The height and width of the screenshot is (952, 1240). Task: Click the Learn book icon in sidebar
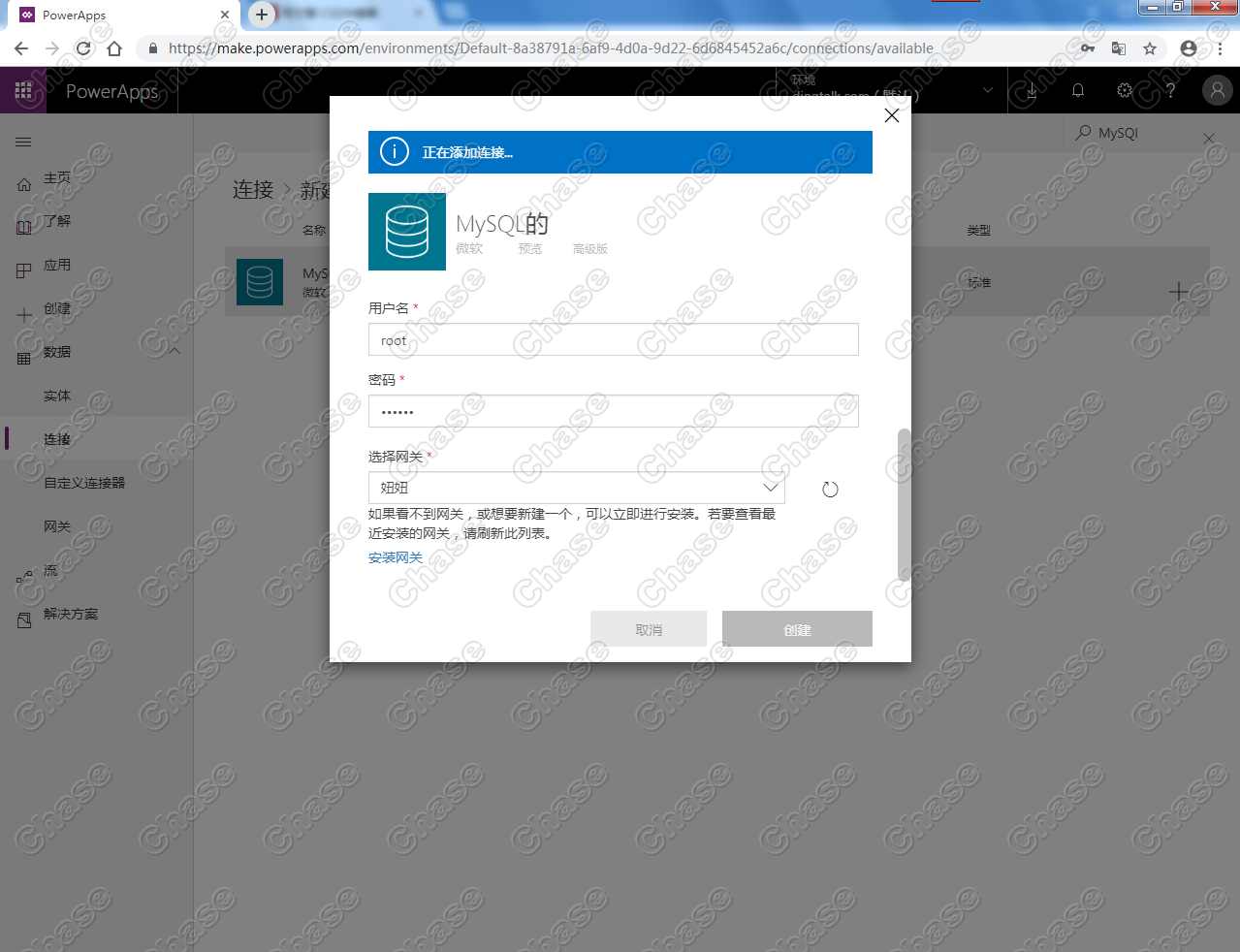[24, 228]
